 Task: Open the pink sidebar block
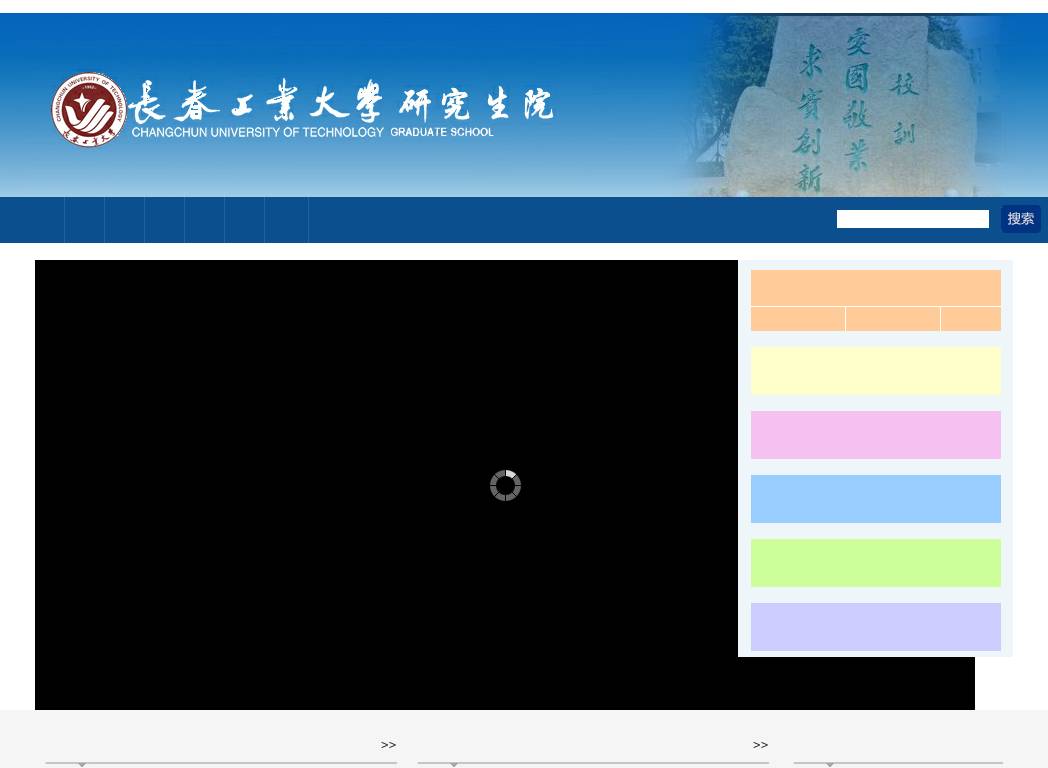point(876,434)
